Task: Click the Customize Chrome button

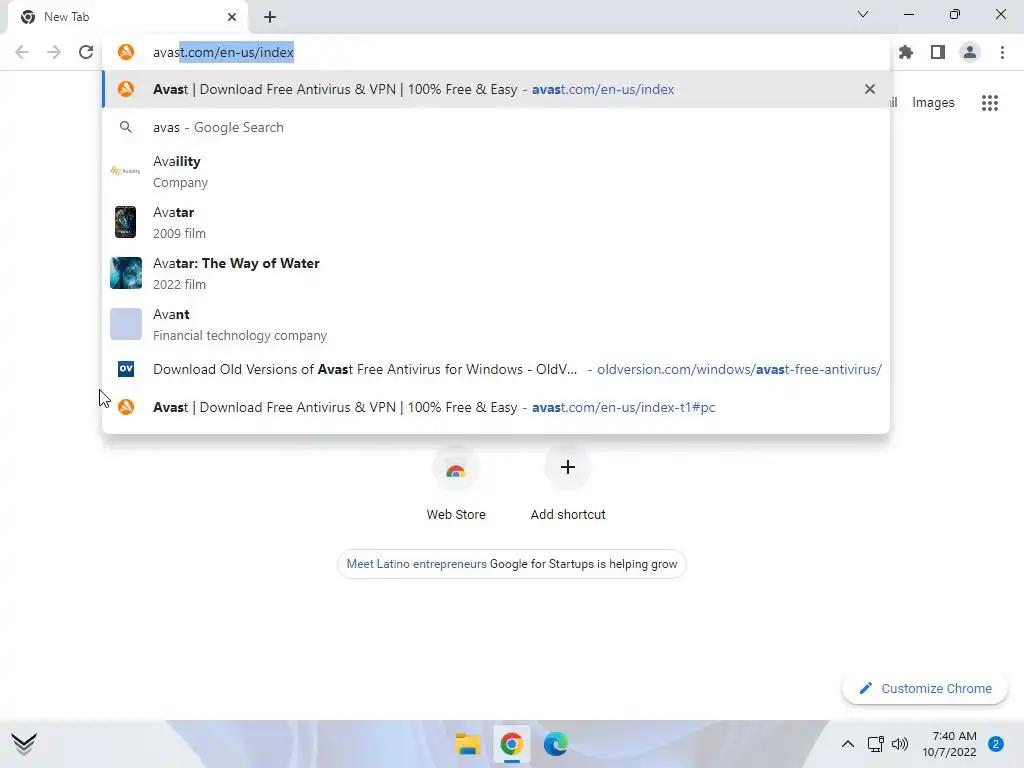Action: click(925, 688)
